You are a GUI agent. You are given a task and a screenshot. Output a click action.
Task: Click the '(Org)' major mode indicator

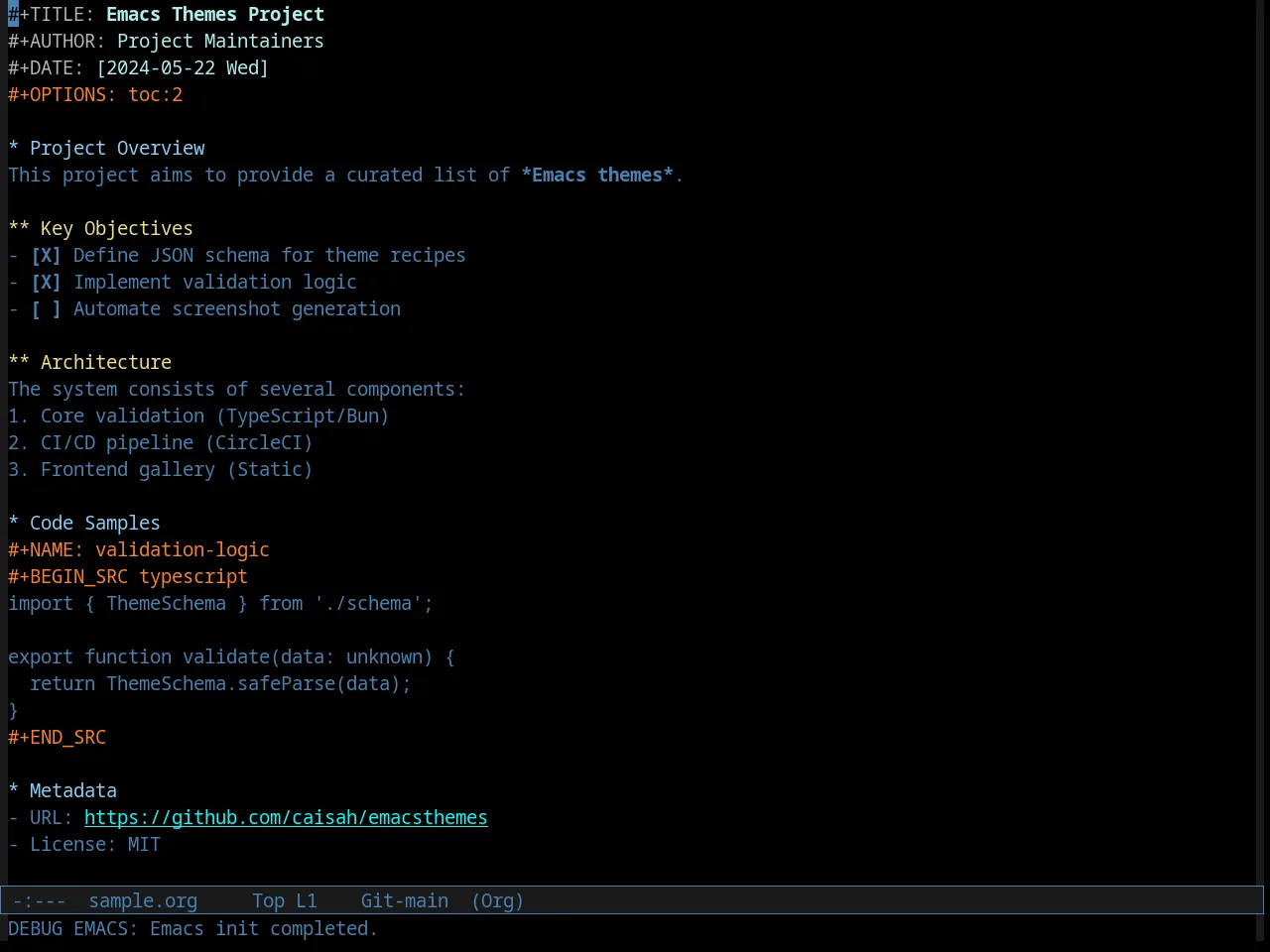[497, 901]
